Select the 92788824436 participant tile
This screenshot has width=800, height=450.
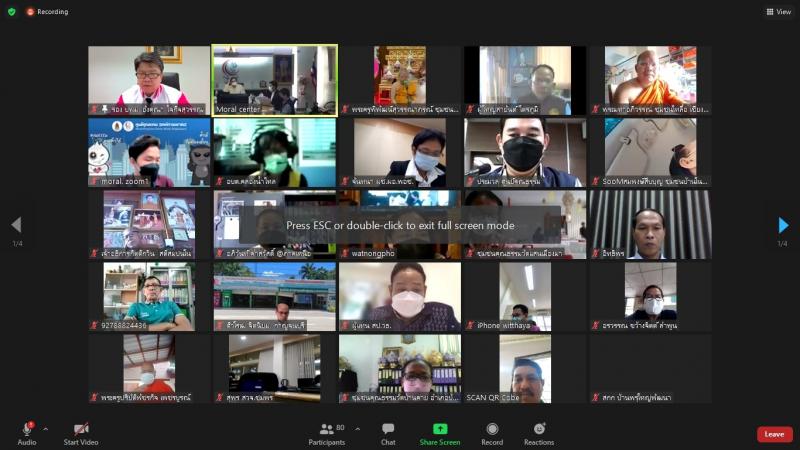(149, 296)
